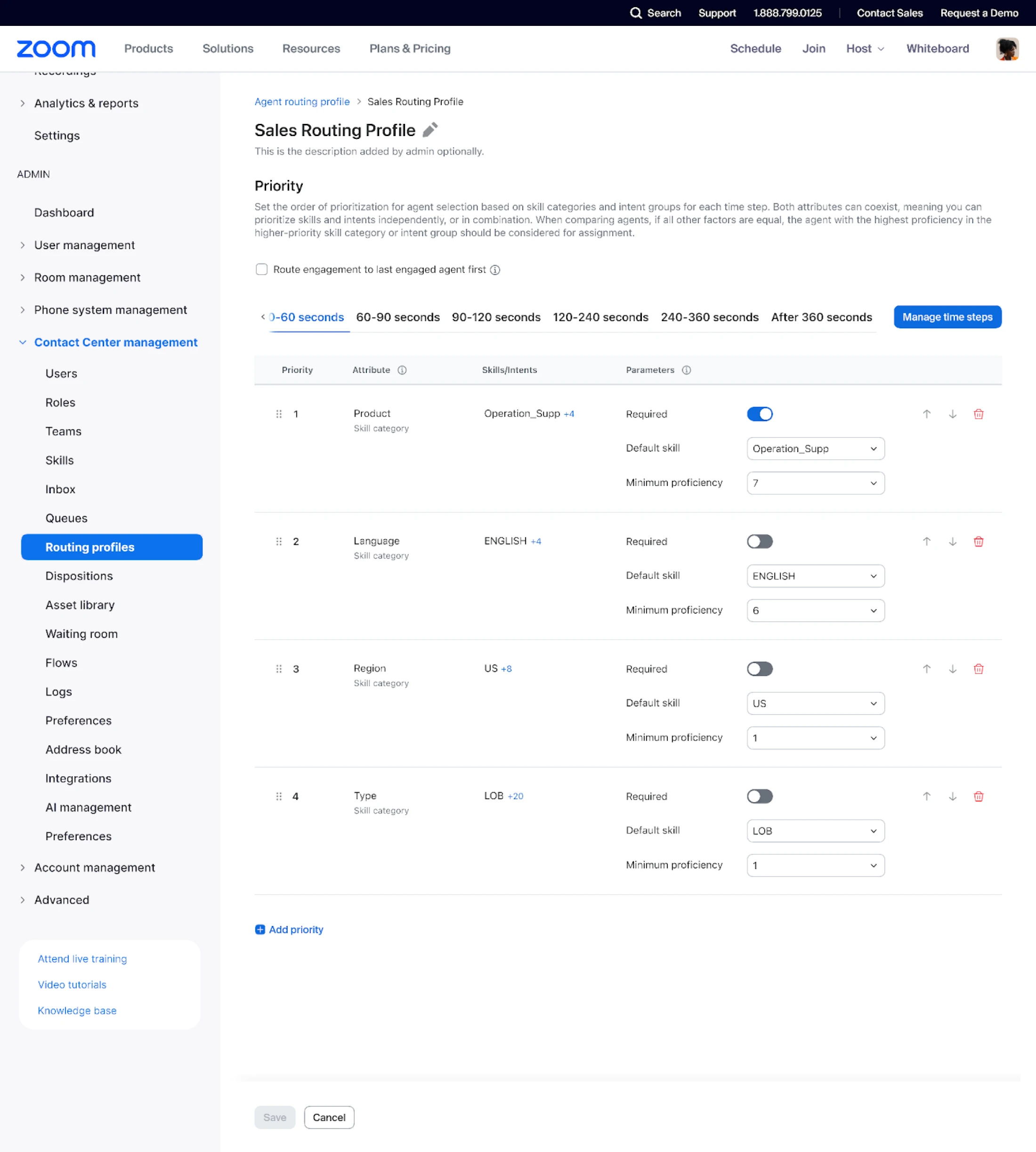This screenshot has height=1152, width=1036.
Task: Open Video tutorials link
Action: click(73, 985)
